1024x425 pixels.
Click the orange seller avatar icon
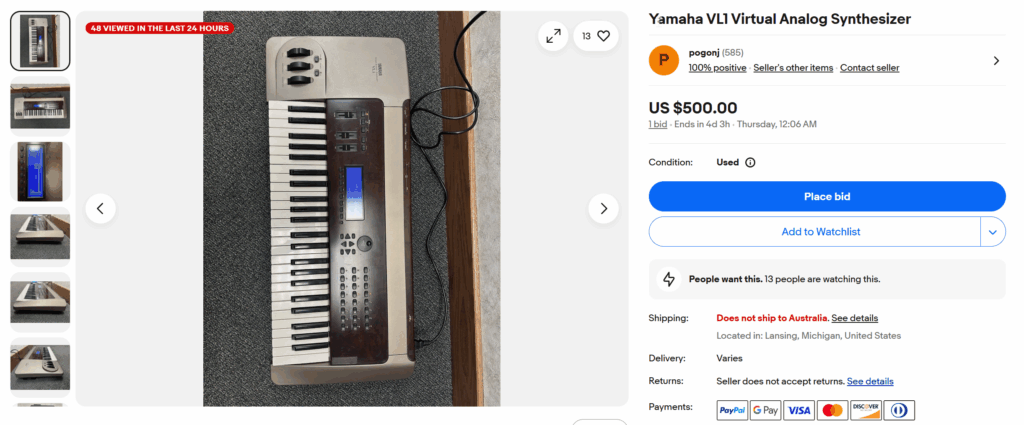point(664,60)
